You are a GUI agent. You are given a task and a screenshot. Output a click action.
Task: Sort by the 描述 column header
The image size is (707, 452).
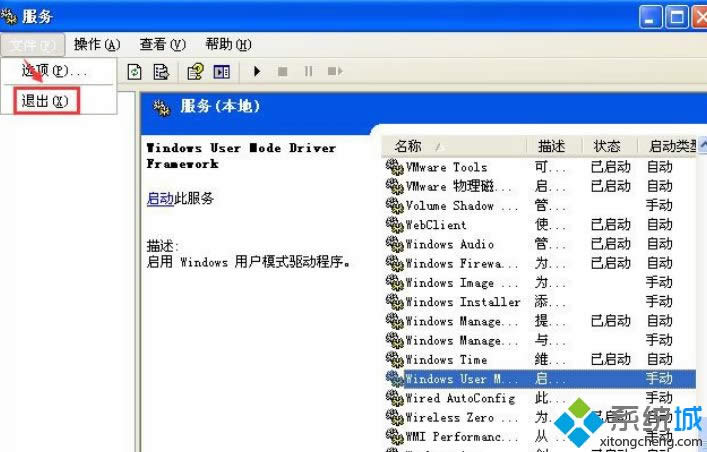[552, 146]
